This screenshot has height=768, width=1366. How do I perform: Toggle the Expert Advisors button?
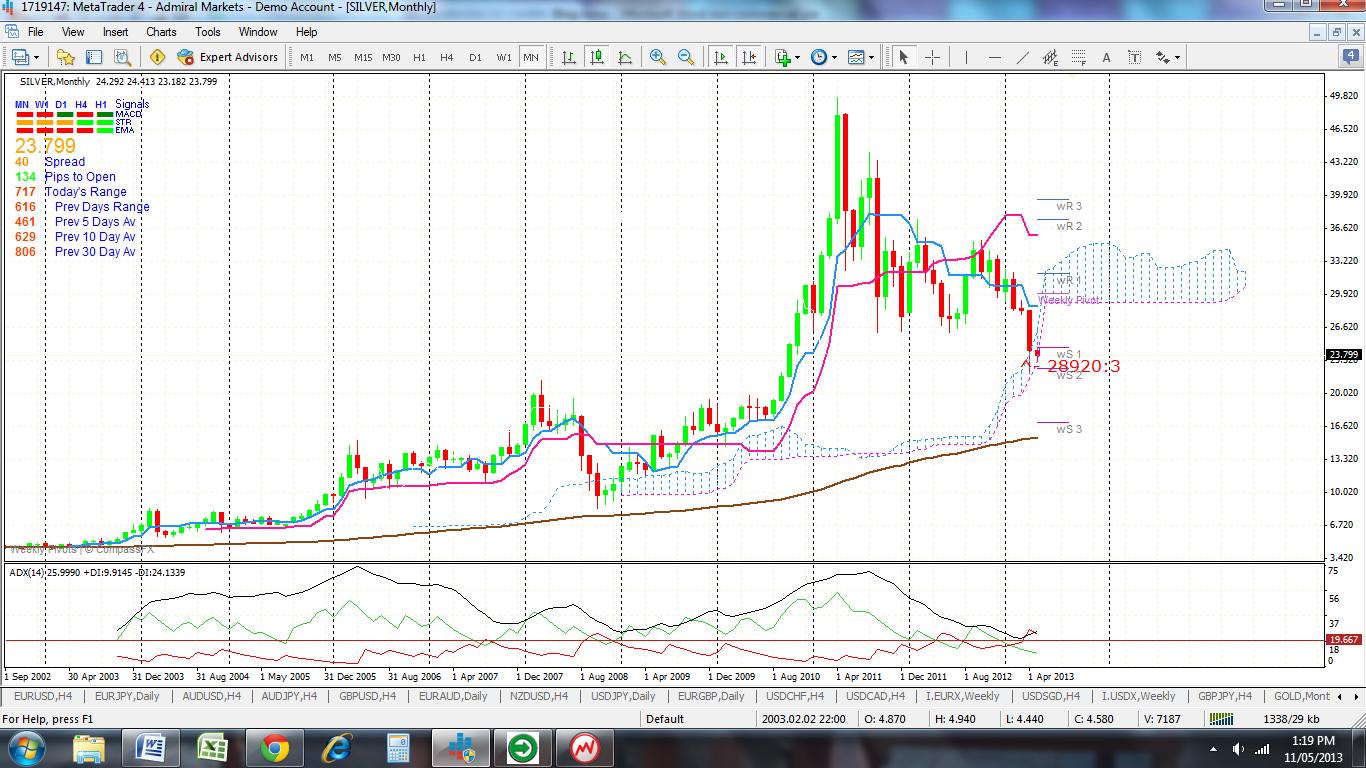tap(228, 57)
